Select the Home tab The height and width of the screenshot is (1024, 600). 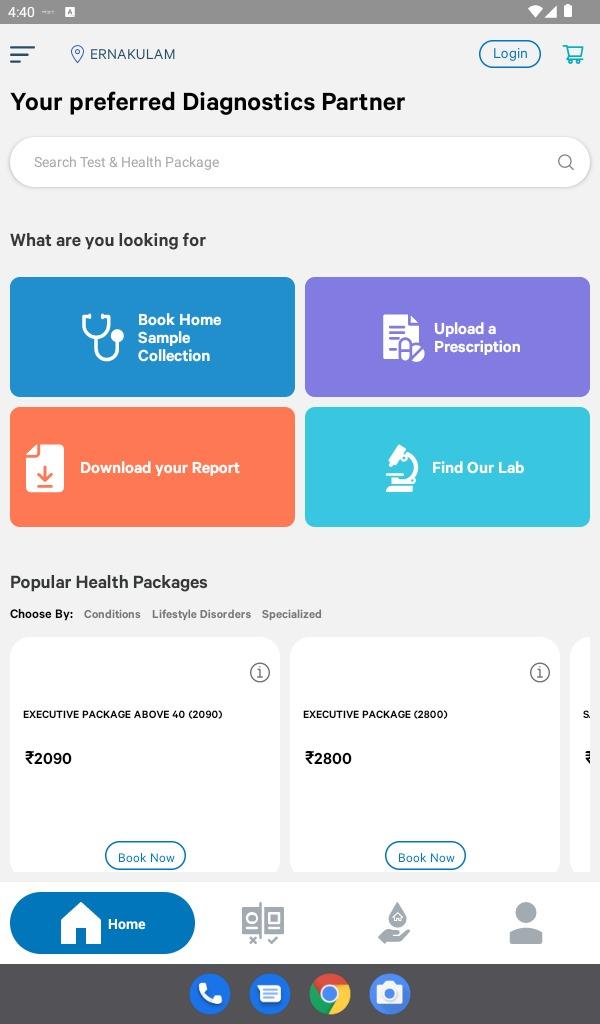pyautogui.click(x=102, y=923)
